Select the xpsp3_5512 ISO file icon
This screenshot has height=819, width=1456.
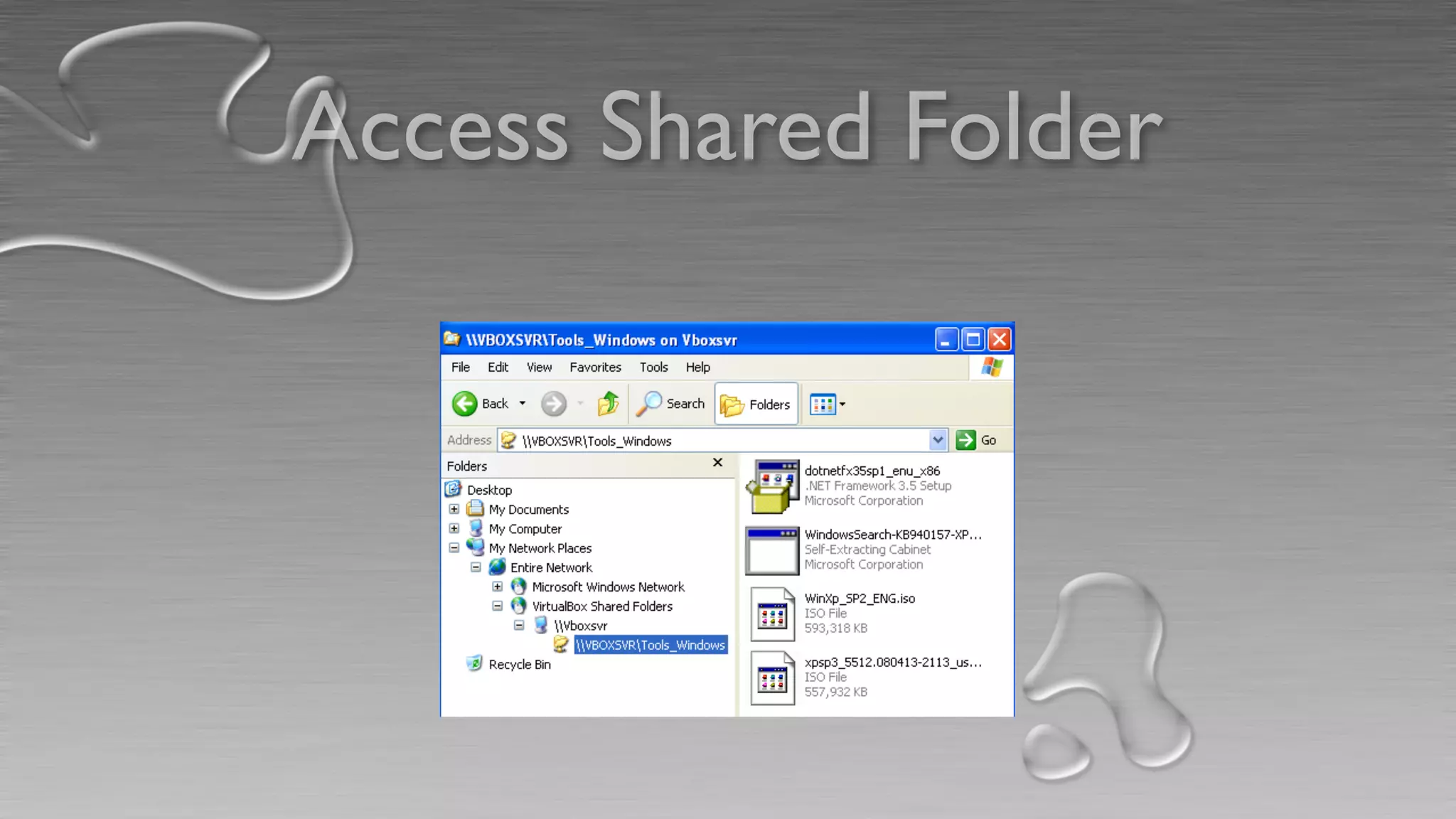click(772, 678)
